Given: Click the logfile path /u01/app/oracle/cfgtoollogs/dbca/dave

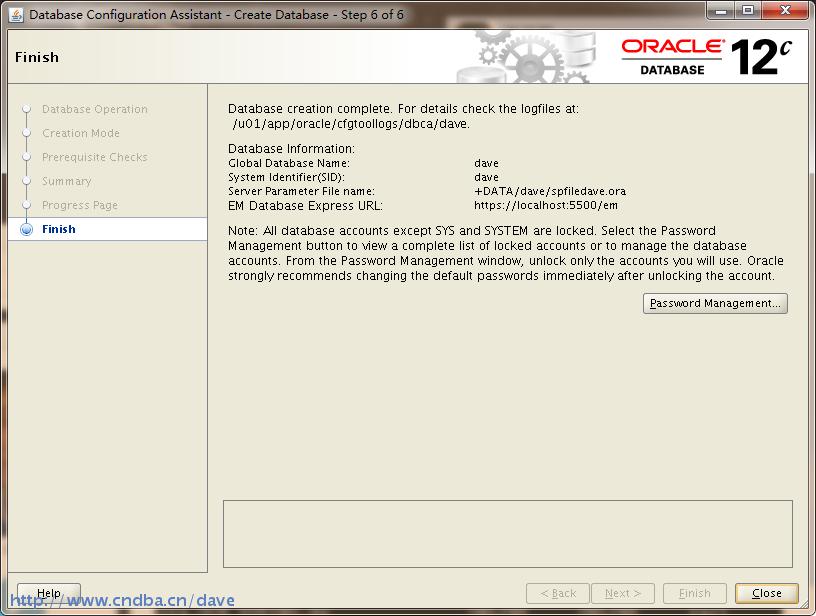Looking at the screenshot, I should pyautogui.click(x=351, y=124).
